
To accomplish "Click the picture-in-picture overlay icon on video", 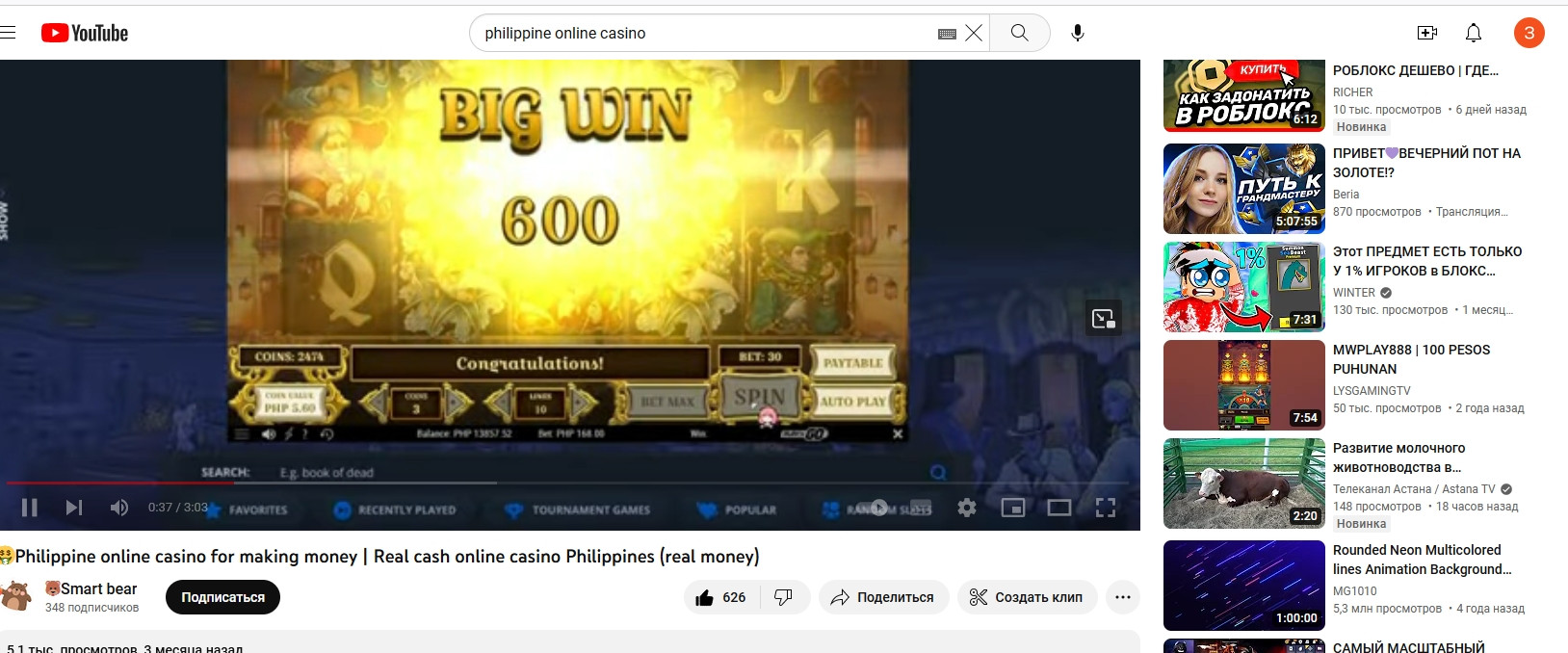I will point(1104,319).
